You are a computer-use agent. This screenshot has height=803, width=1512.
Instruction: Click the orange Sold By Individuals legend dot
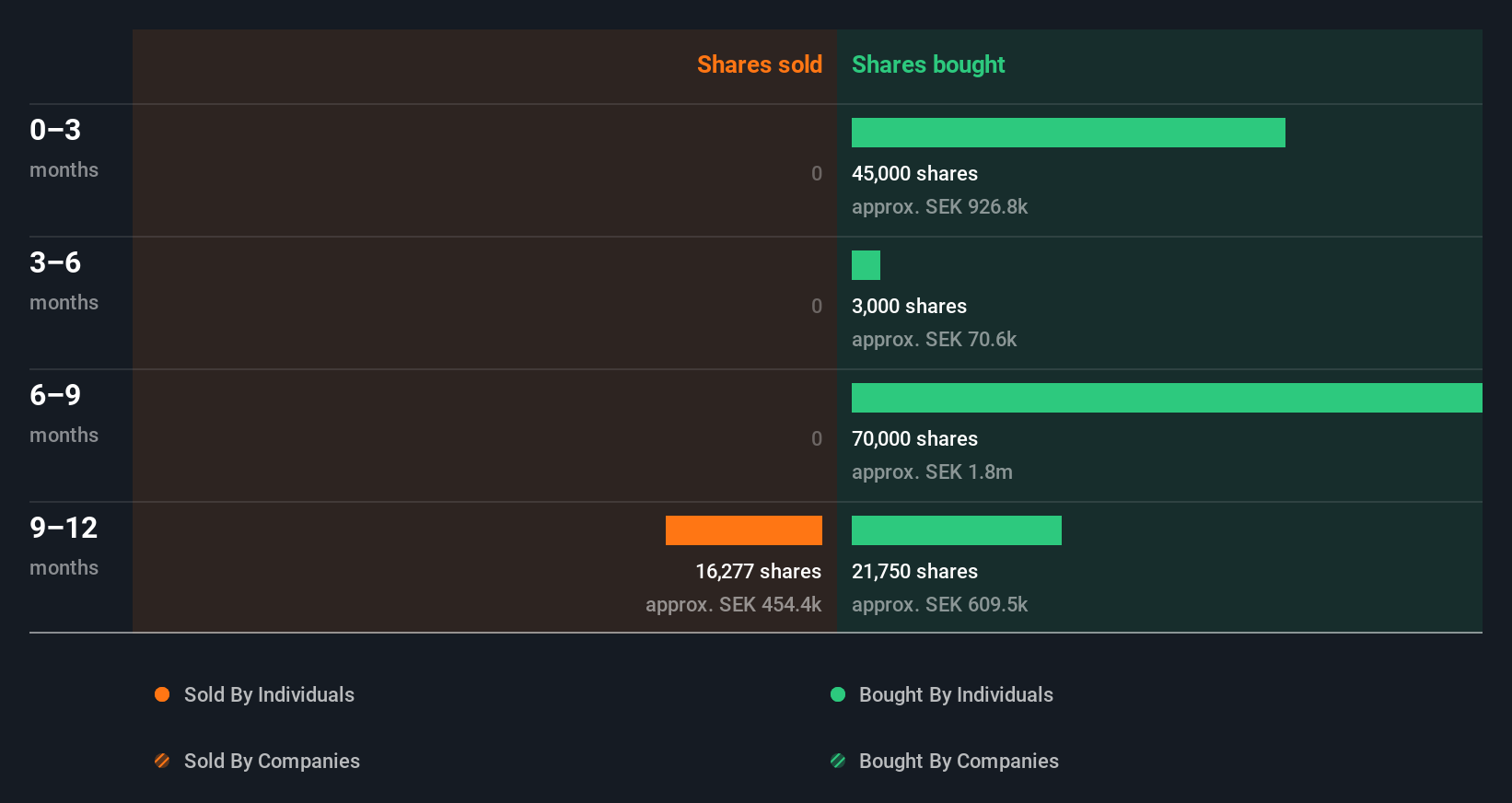point(162,694)
